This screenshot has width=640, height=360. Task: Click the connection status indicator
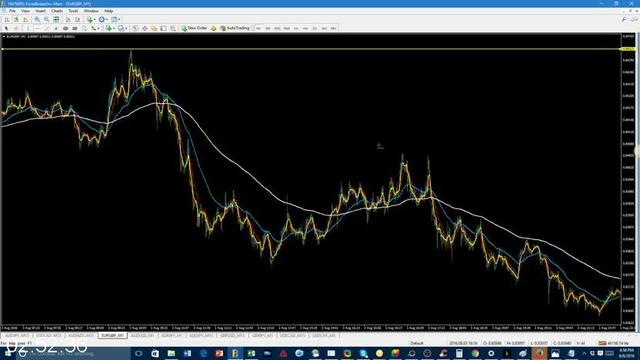[613, 343]
